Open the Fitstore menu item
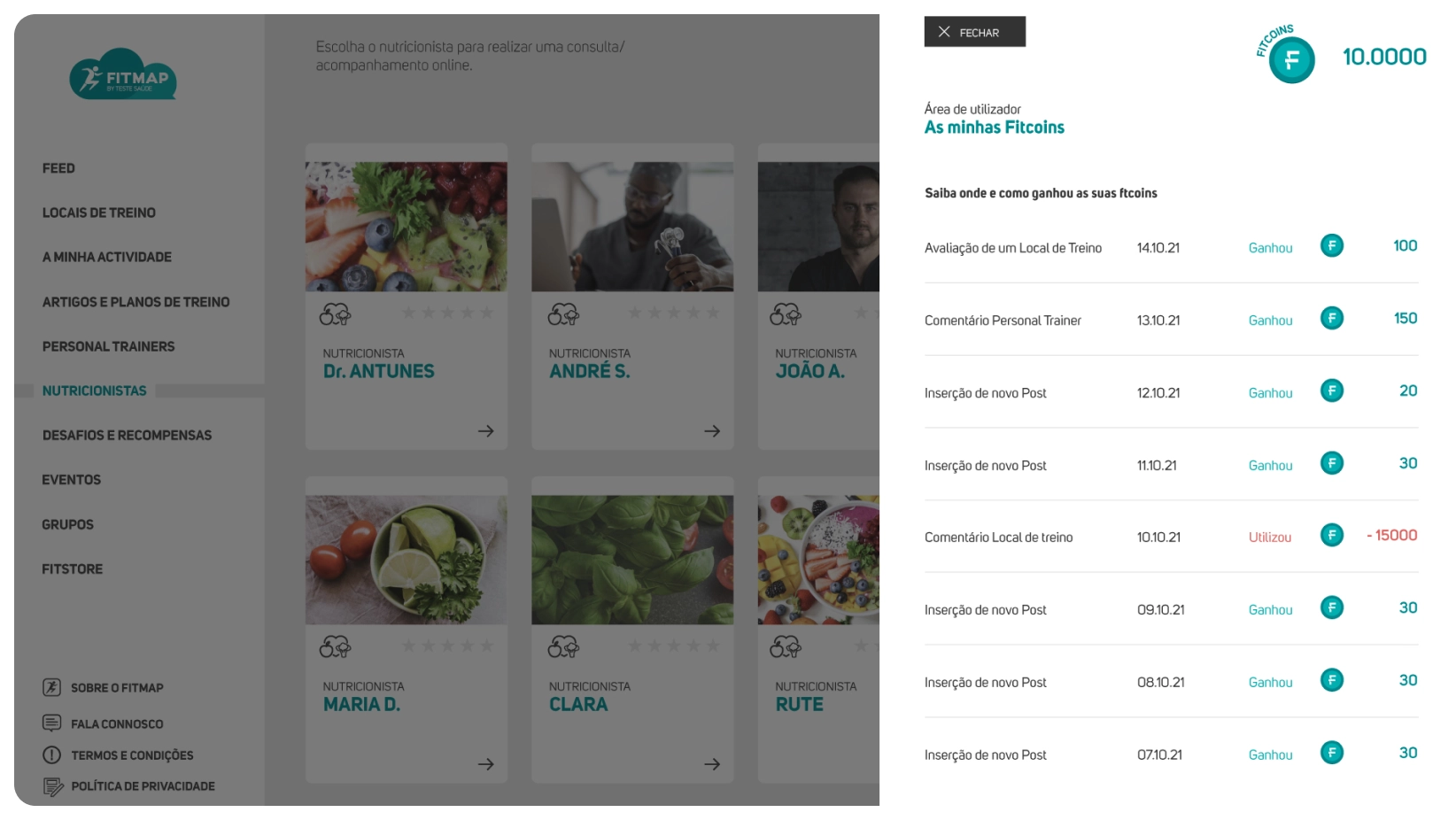This screenshot has height=820, width=1456. click(x=72, y=569)
